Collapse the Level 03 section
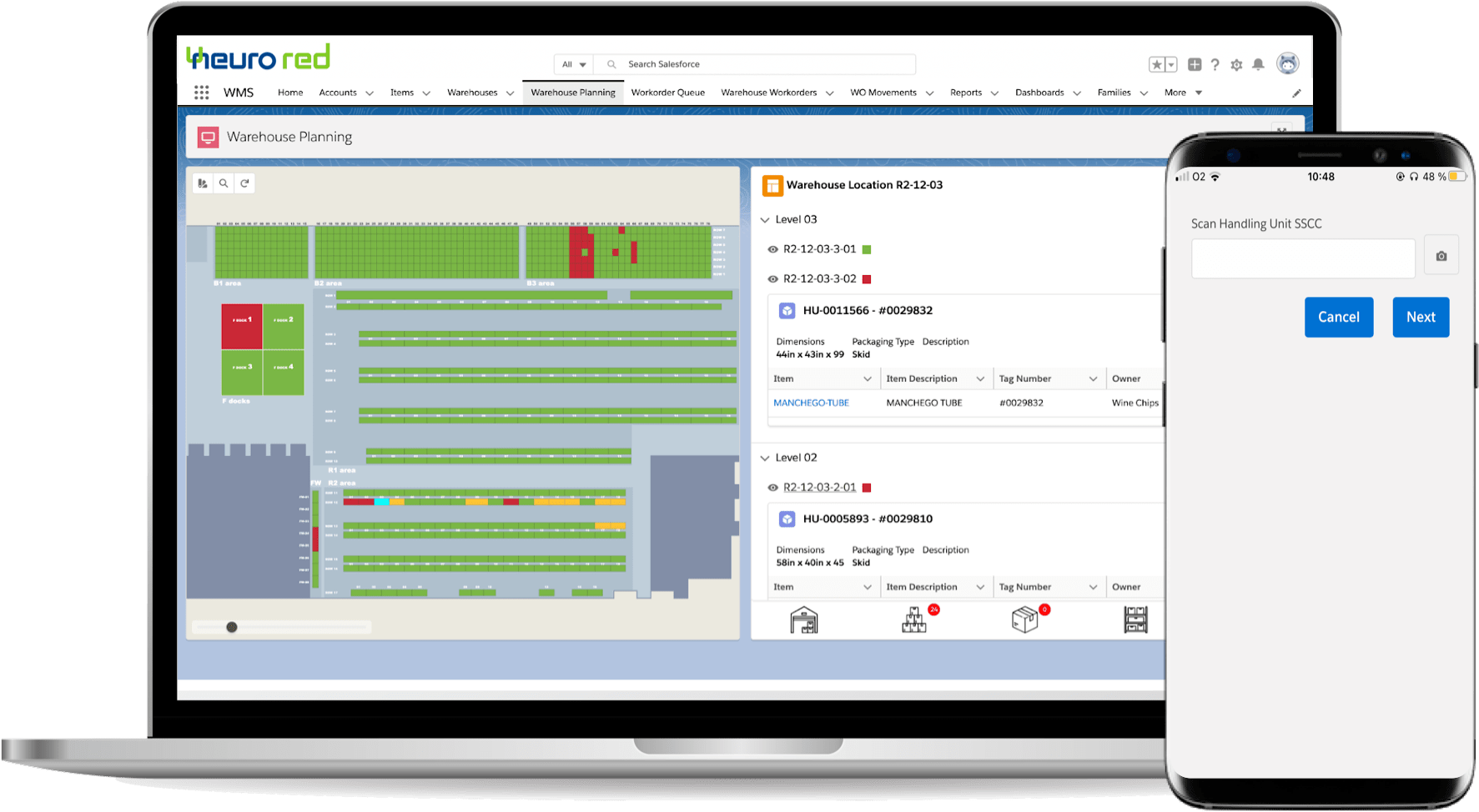 [x=765, y=219]
